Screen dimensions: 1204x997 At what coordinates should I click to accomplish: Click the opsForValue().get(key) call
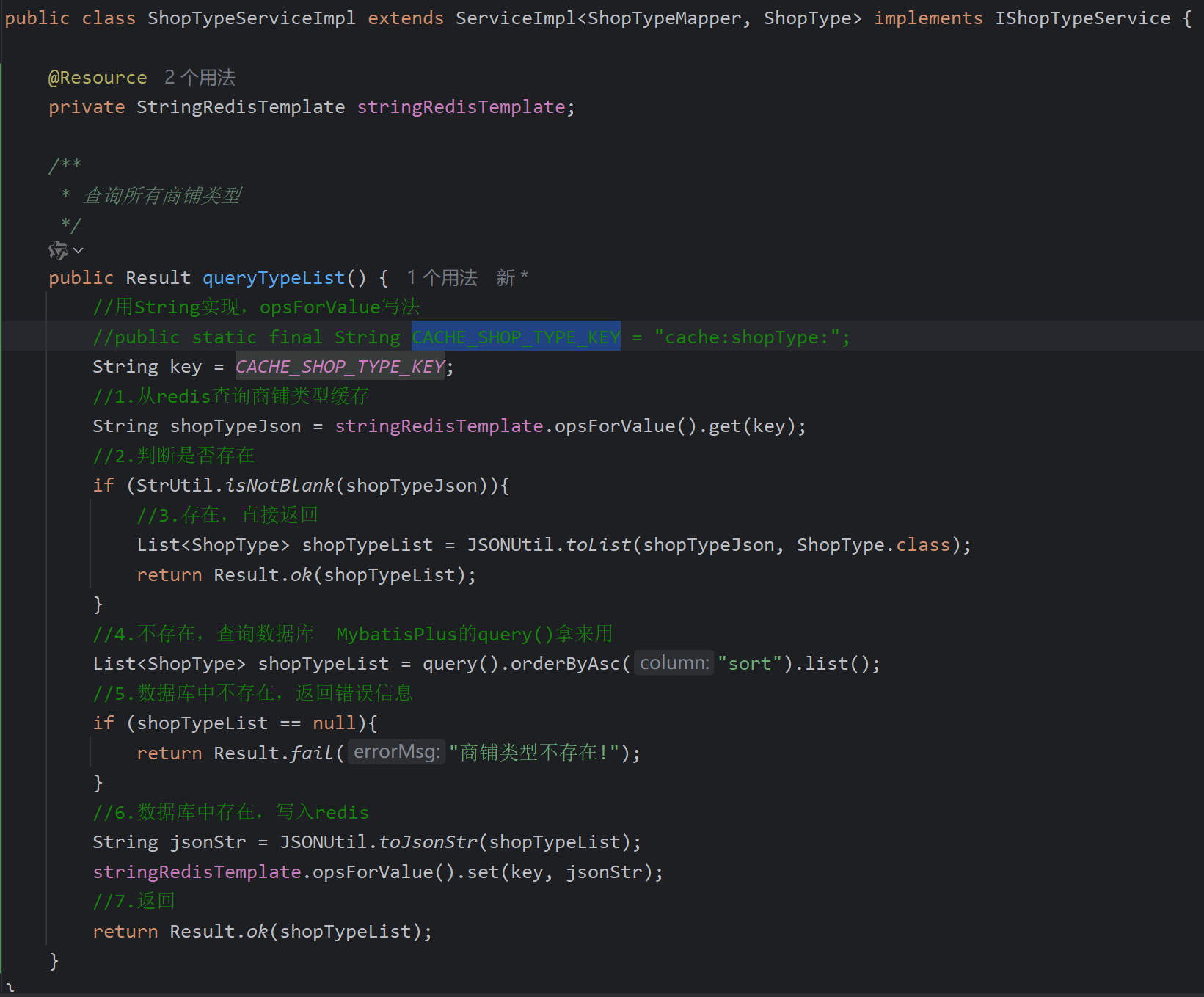point(674,426)
